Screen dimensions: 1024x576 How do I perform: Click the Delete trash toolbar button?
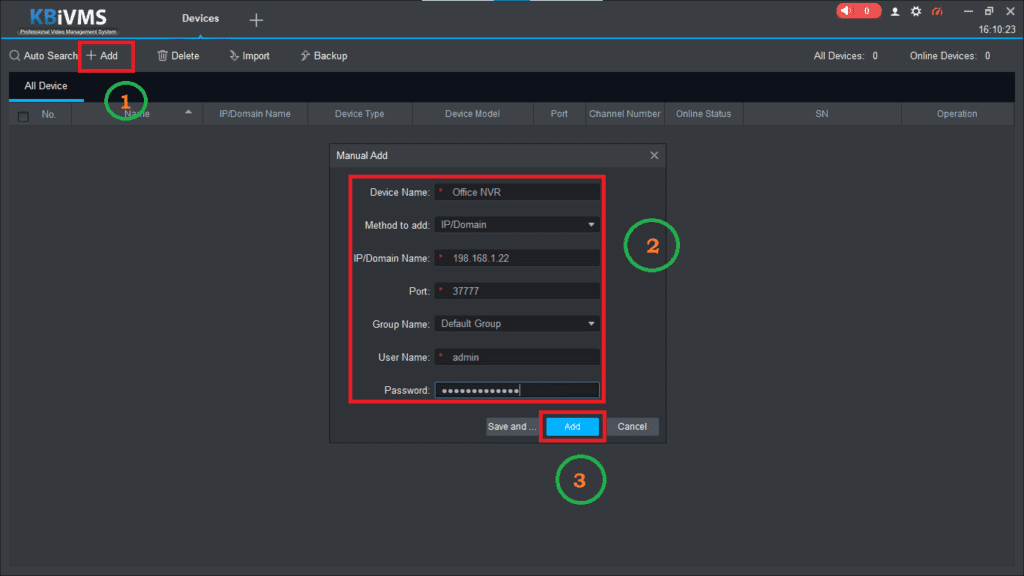tap(178, 56)
